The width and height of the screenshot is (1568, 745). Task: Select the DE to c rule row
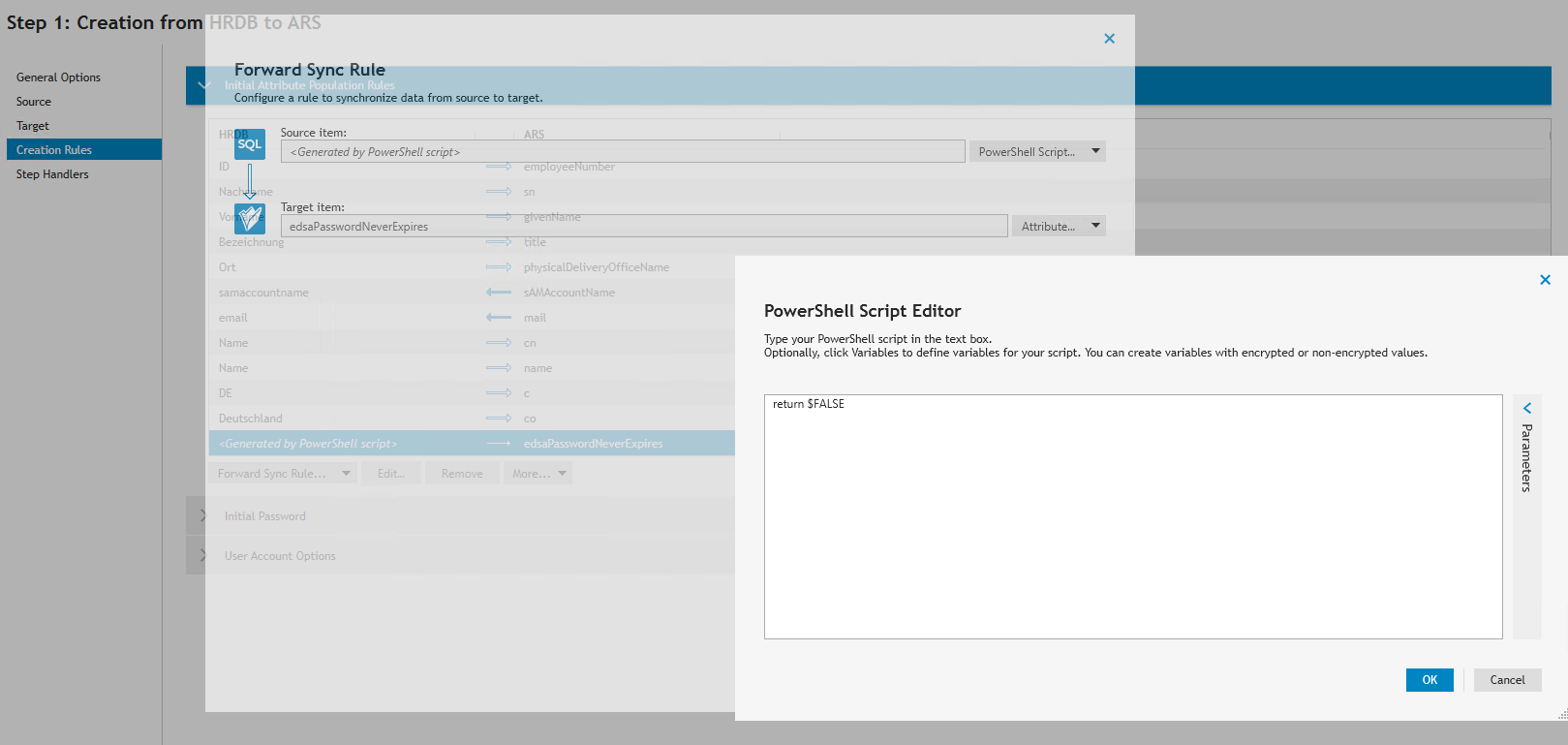click(472, 393)
